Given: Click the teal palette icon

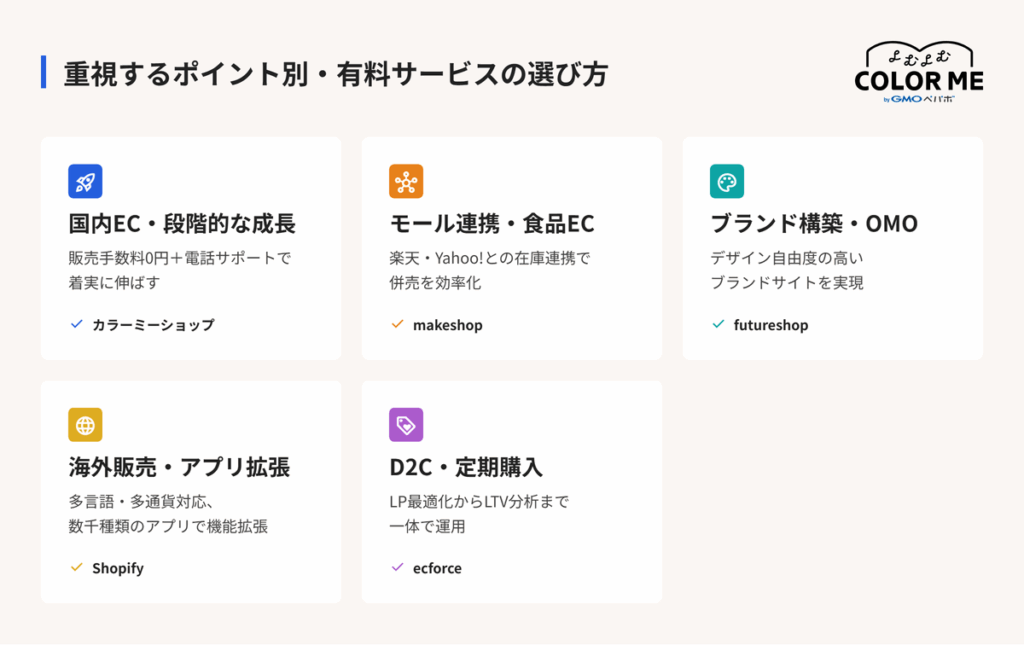Looking at the screenshot, I should tap(727, 181).
